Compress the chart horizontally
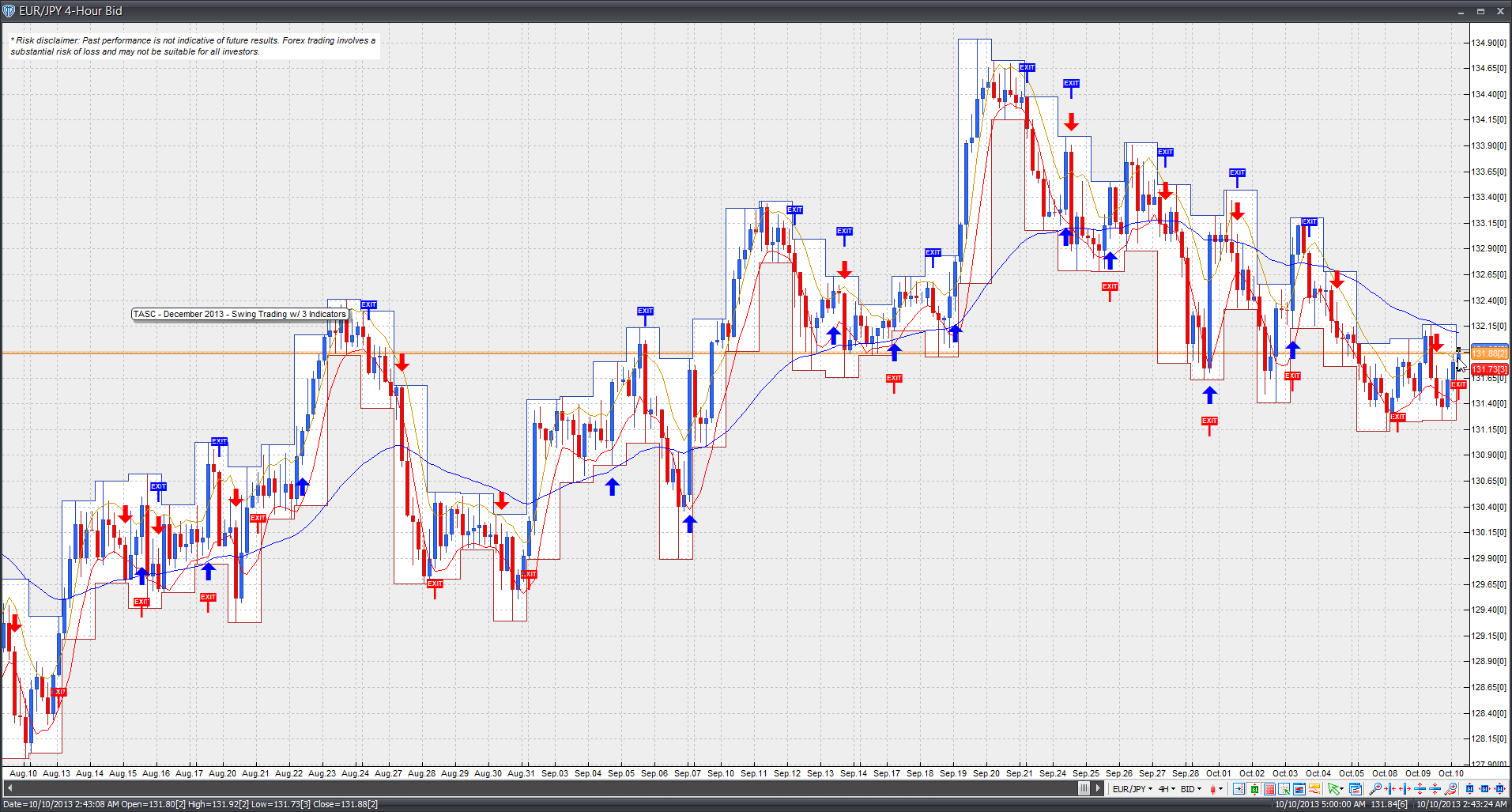The height and width of the screenshot is (812, 1512). point(1390,789)
